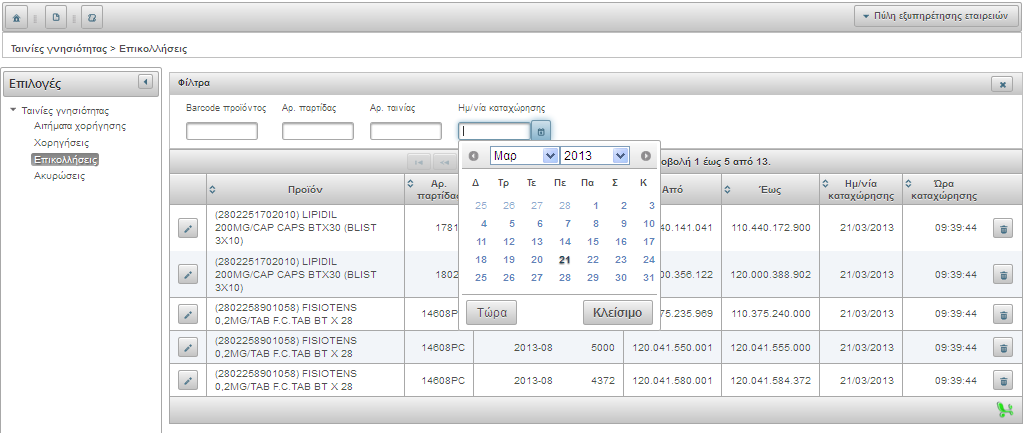Screen dimensions: 1024x433
Task: Click the Κλείσιμο button in calendar
Action: [x=618, y=313]
